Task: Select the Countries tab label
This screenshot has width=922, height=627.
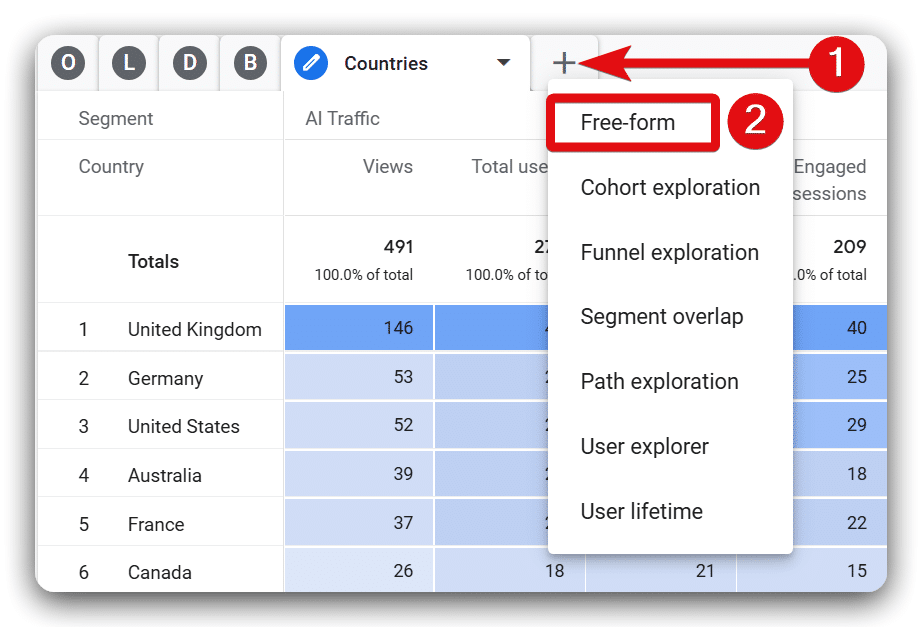Action: (388, 62)
